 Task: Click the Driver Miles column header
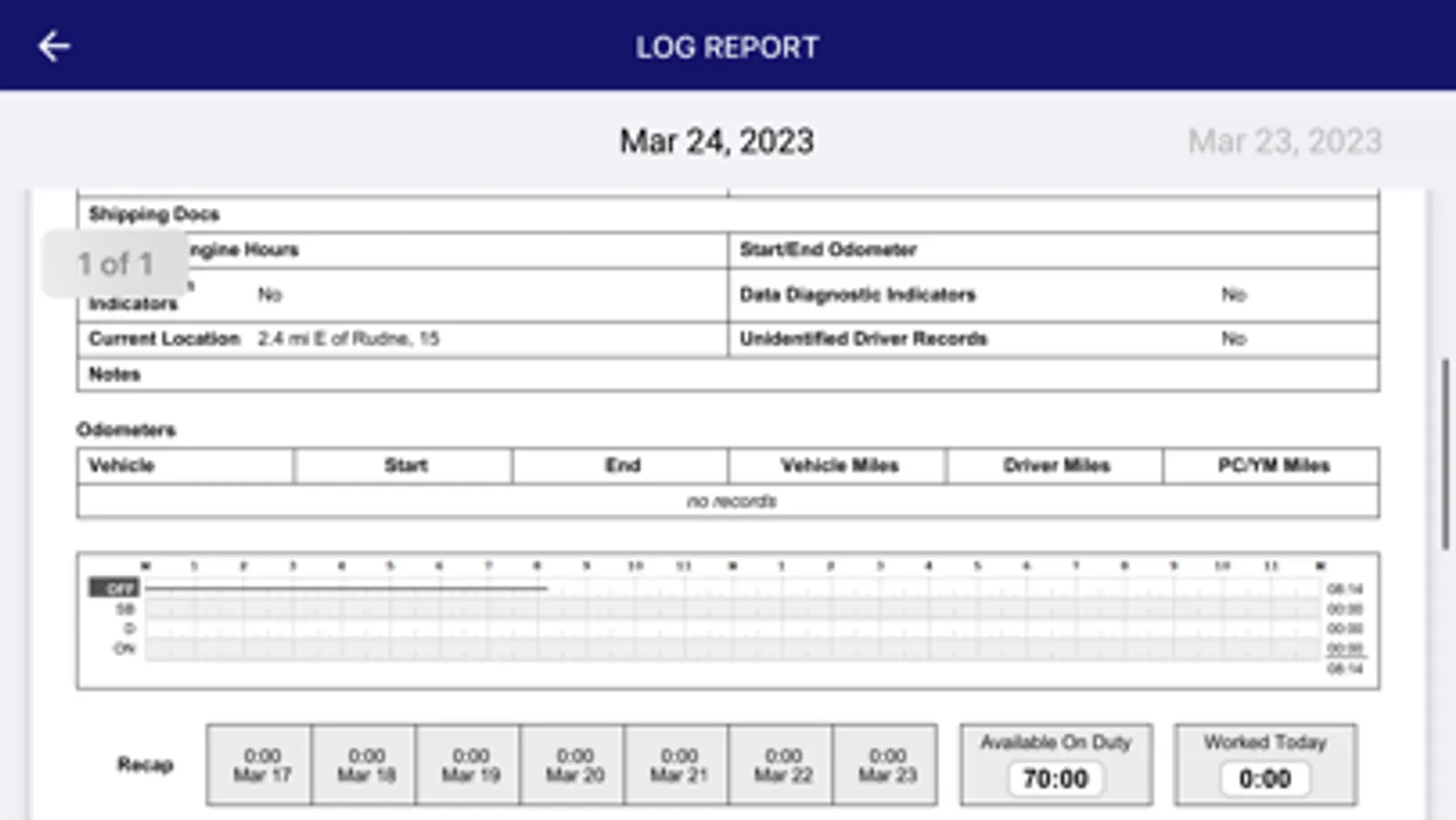(1055, 466)
